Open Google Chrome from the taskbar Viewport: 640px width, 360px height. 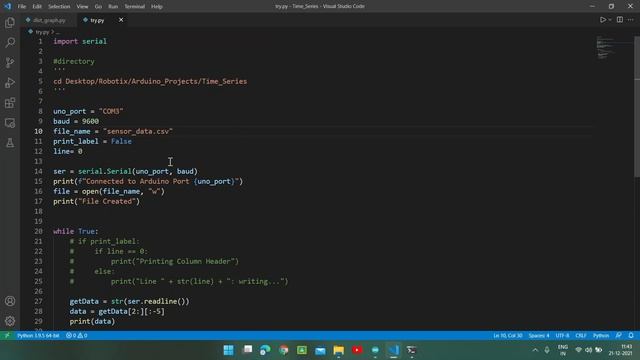[x=284, y=350]
